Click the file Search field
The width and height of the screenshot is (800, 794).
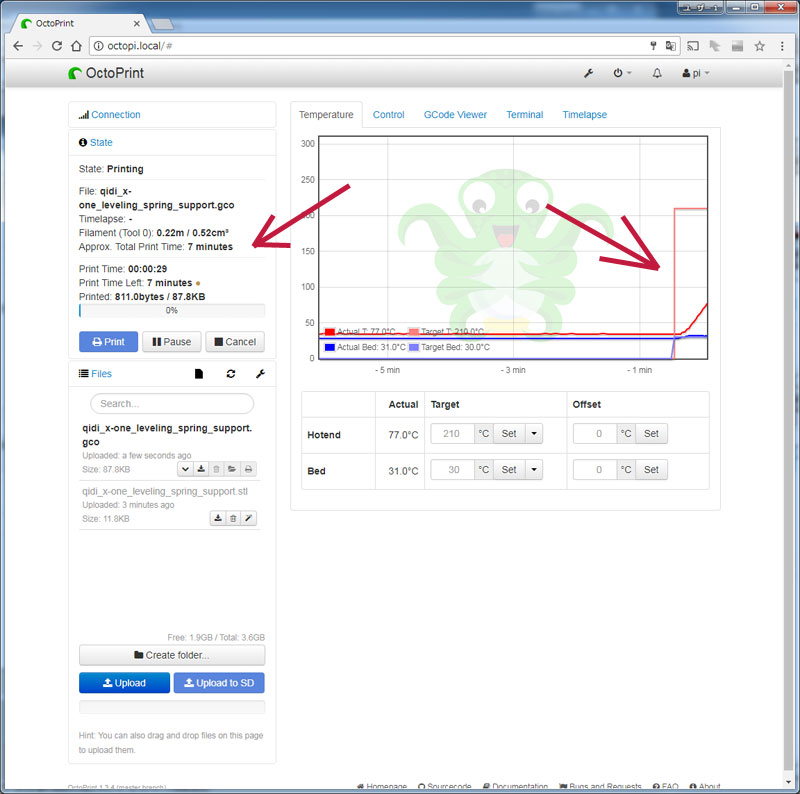coord(172,404)
